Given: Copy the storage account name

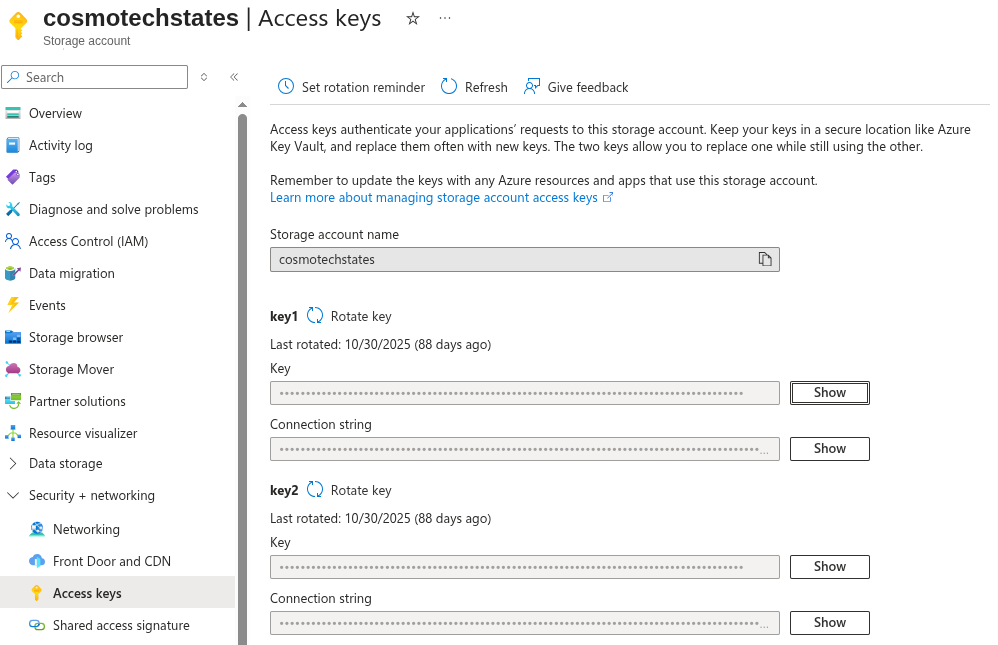Looking at the screenshot, I should point(765,258).
